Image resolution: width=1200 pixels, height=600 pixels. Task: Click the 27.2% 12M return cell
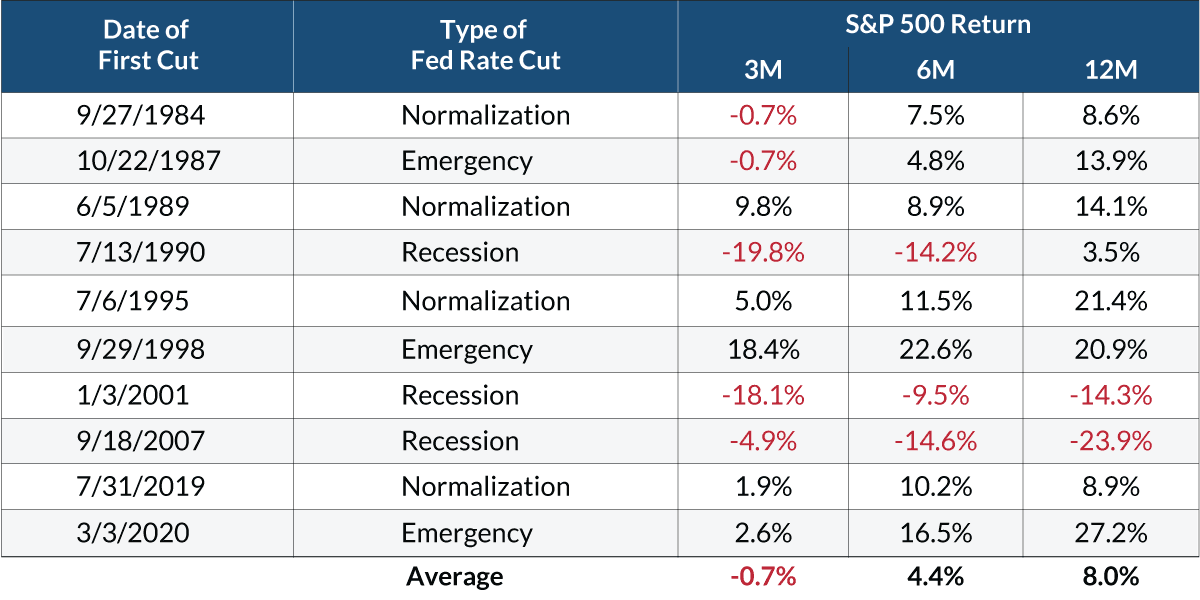(1110, 533)
